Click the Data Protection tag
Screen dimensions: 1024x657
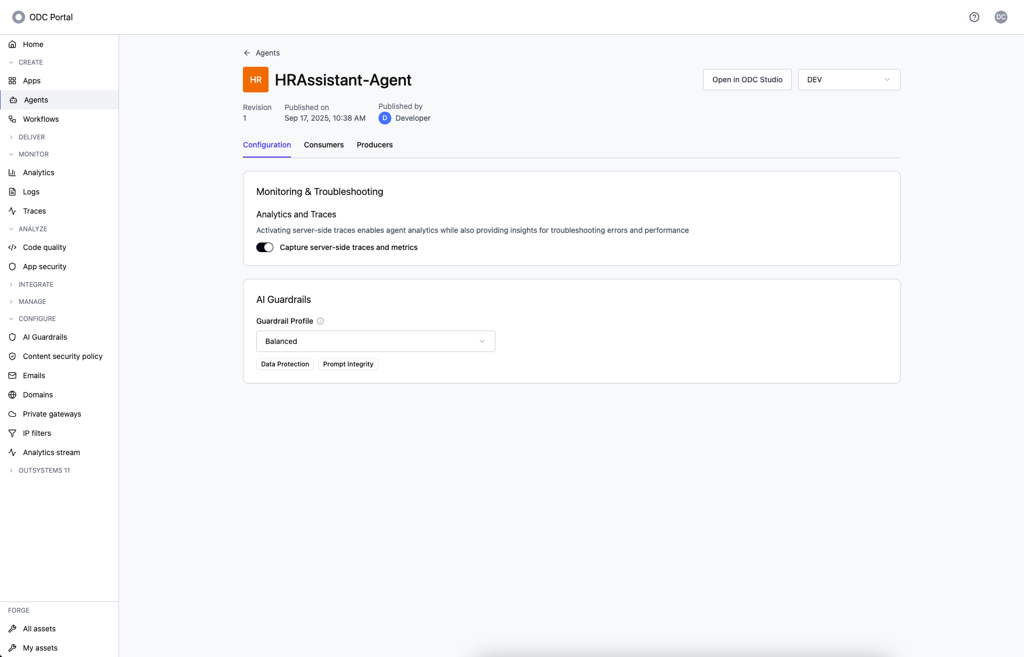(x=285, y=364)
